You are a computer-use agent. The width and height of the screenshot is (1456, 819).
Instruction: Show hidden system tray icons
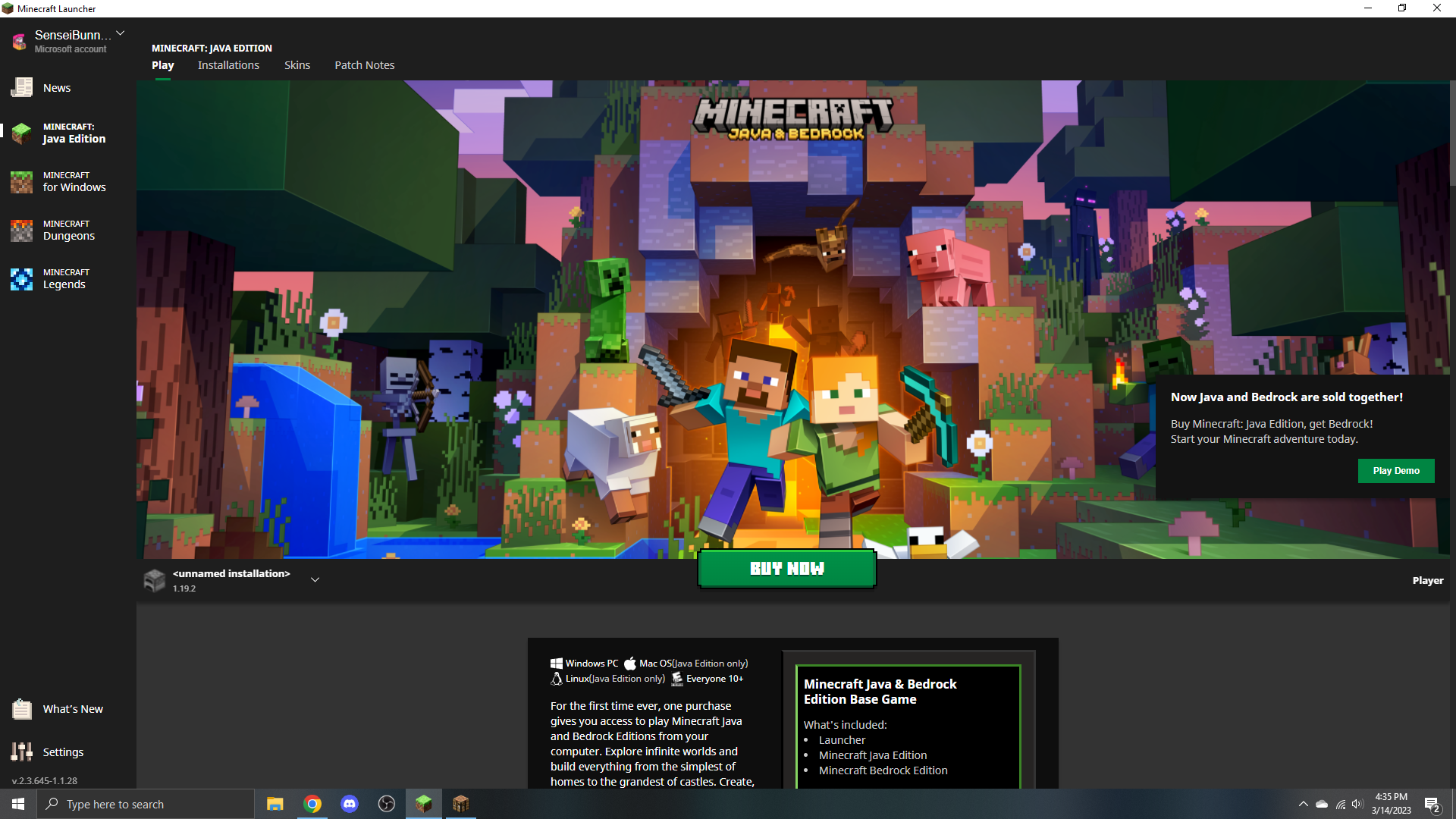tap(1303, 804)
